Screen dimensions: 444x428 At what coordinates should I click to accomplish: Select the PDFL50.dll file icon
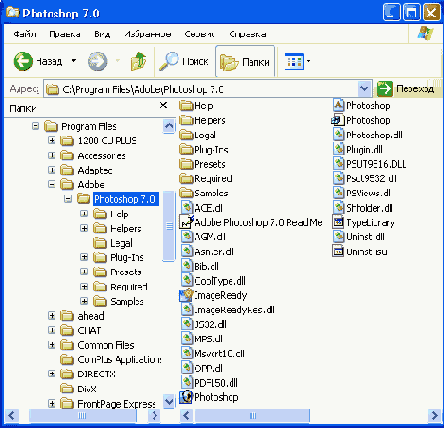pos(187,383)
